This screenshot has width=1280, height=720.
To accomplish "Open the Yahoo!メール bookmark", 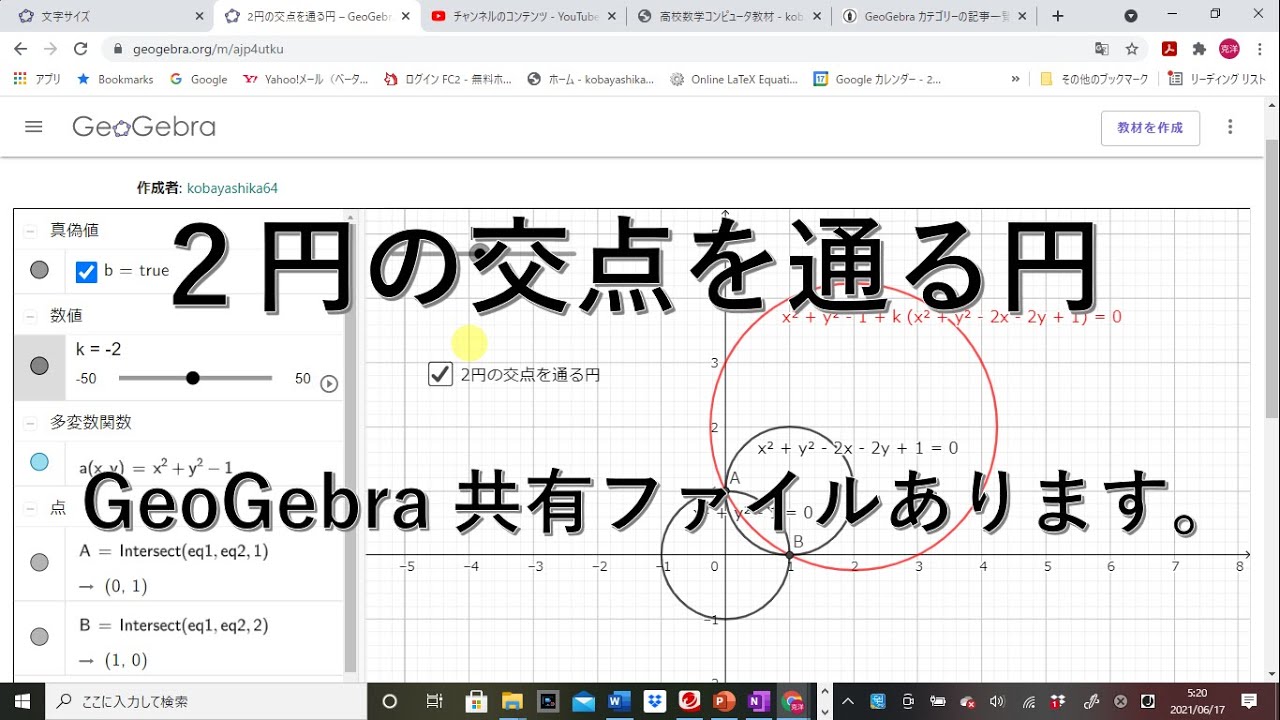I will click(x=306, y=79).
